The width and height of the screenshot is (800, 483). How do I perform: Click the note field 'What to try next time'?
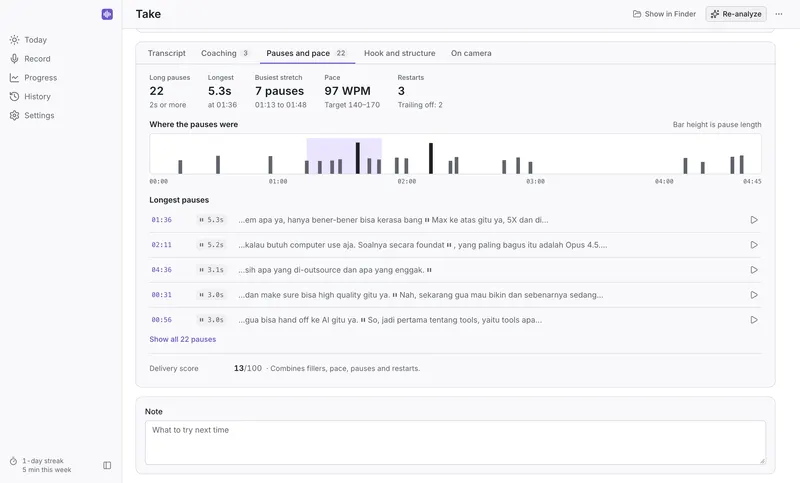455,442
